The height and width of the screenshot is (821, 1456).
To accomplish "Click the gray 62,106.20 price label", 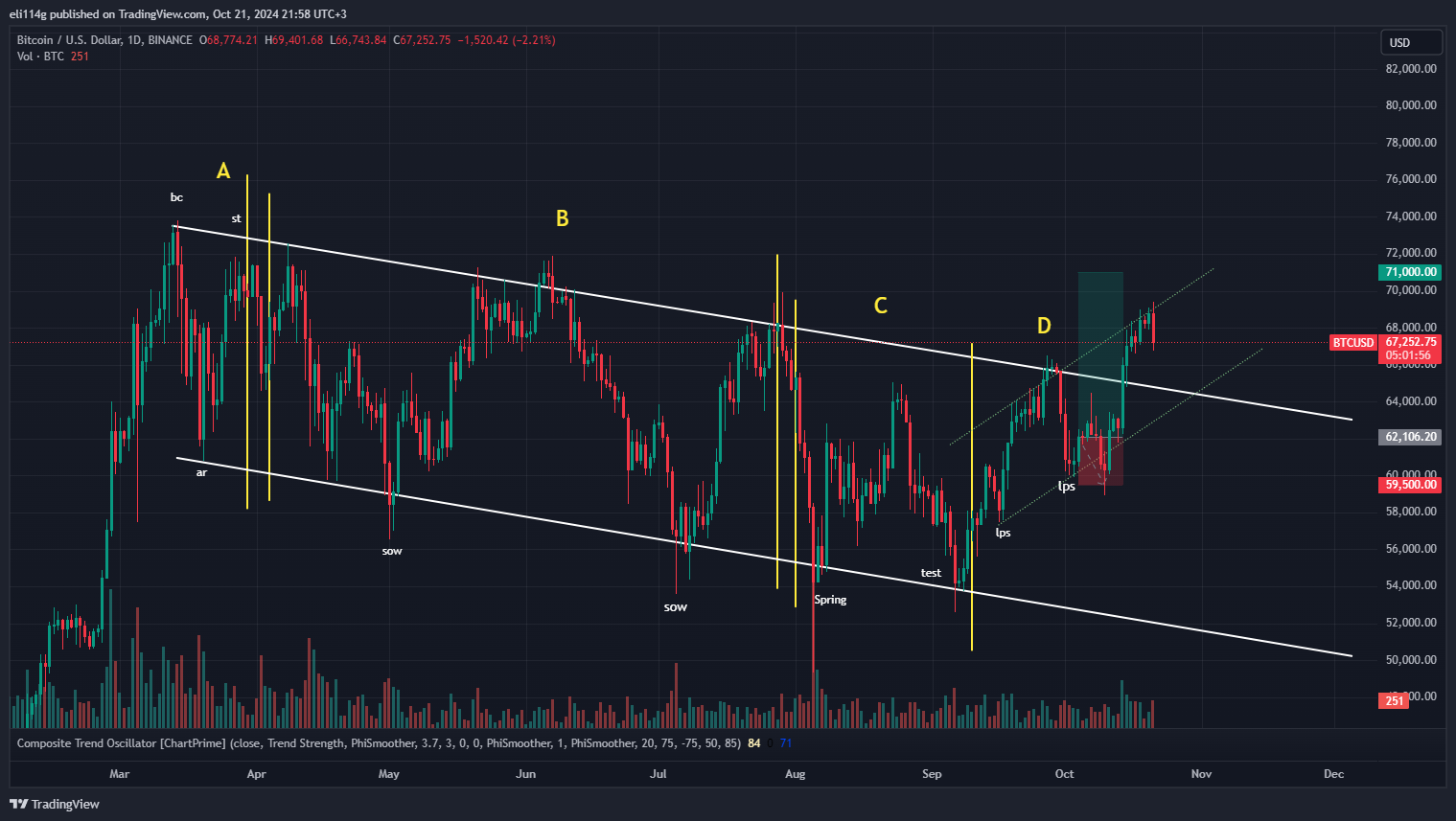I will [1411, 437].
